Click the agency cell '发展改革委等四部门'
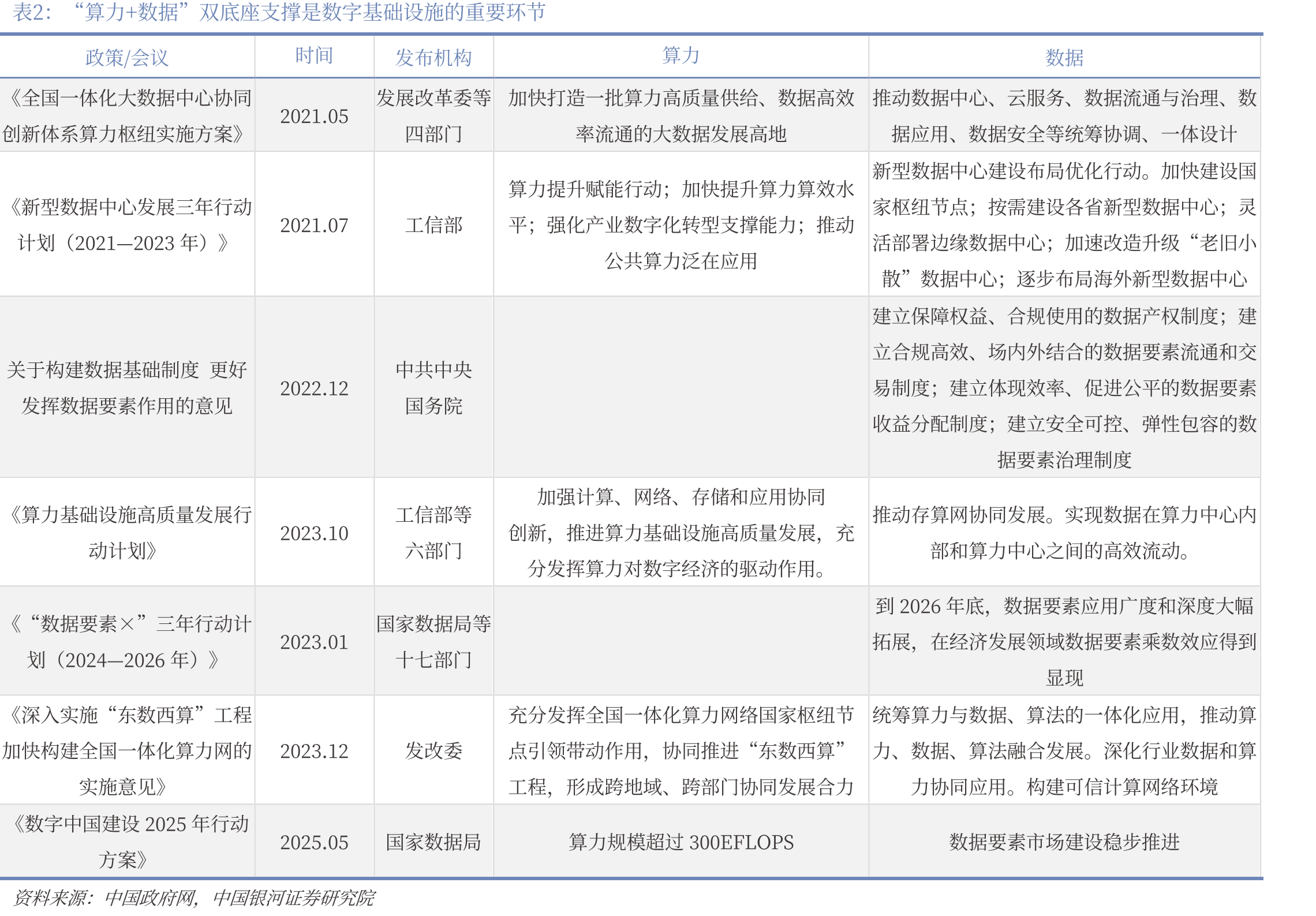The width and height of the screenshot is (1316, 916). [x=433, y=116]
